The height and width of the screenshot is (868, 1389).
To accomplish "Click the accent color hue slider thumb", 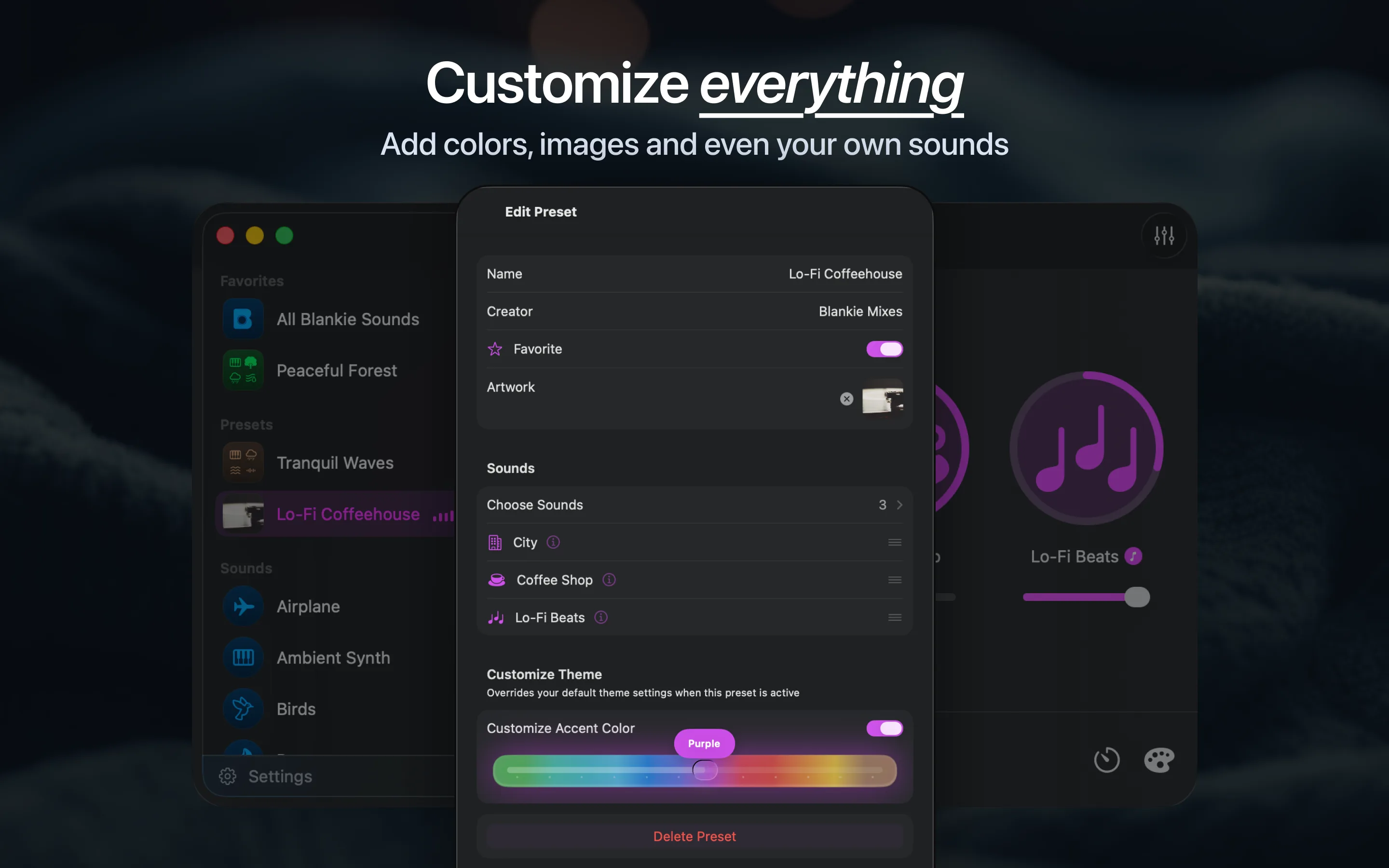I will (705, 770).
